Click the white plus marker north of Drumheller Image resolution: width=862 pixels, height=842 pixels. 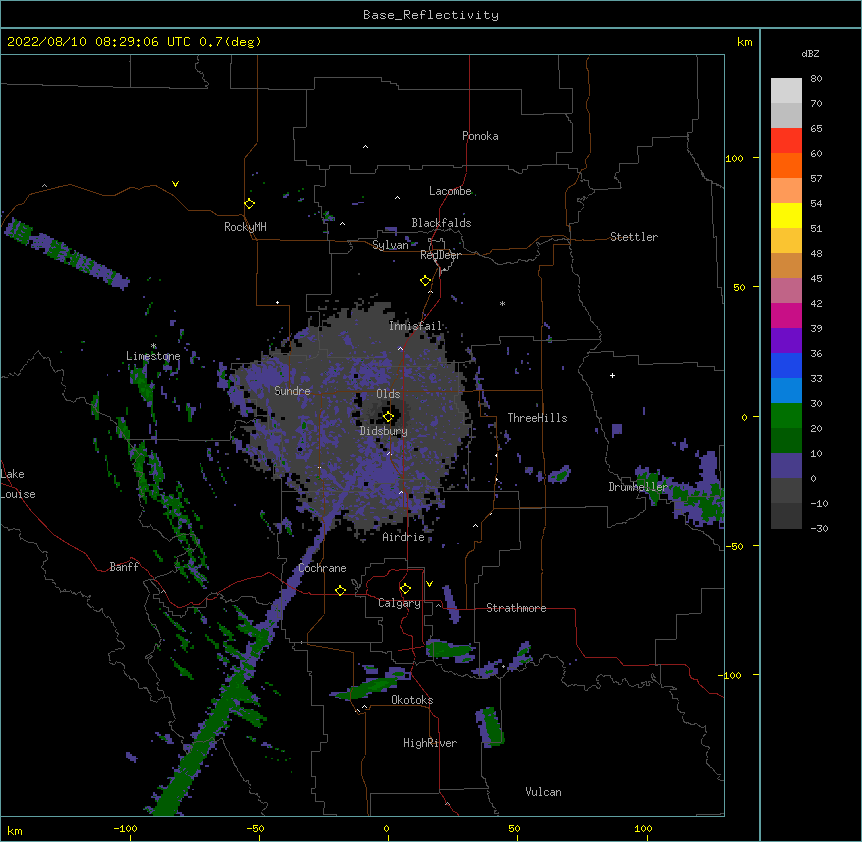(612, 375)
